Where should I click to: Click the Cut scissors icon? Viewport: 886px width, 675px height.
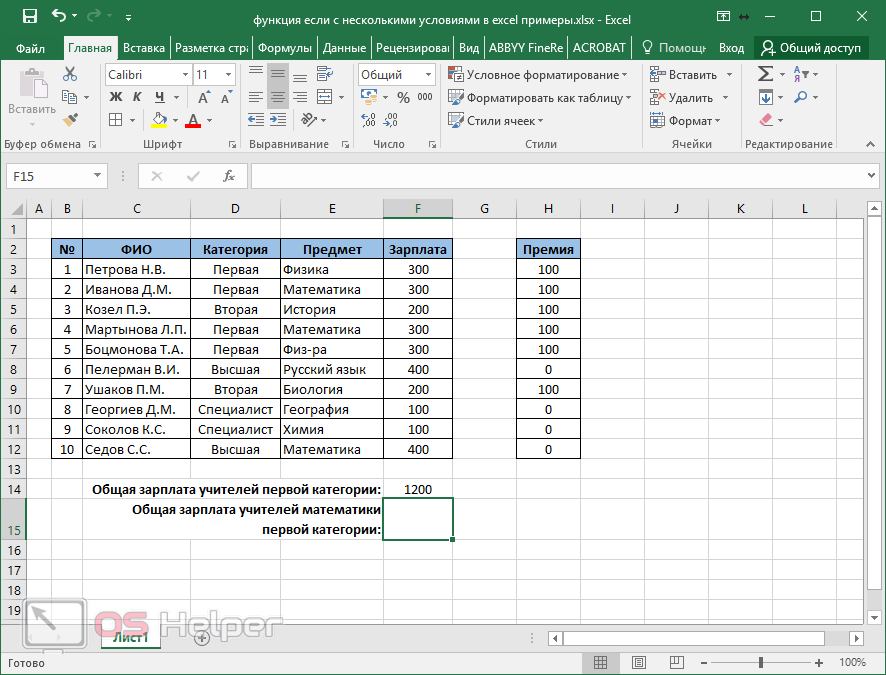(69, 74)
